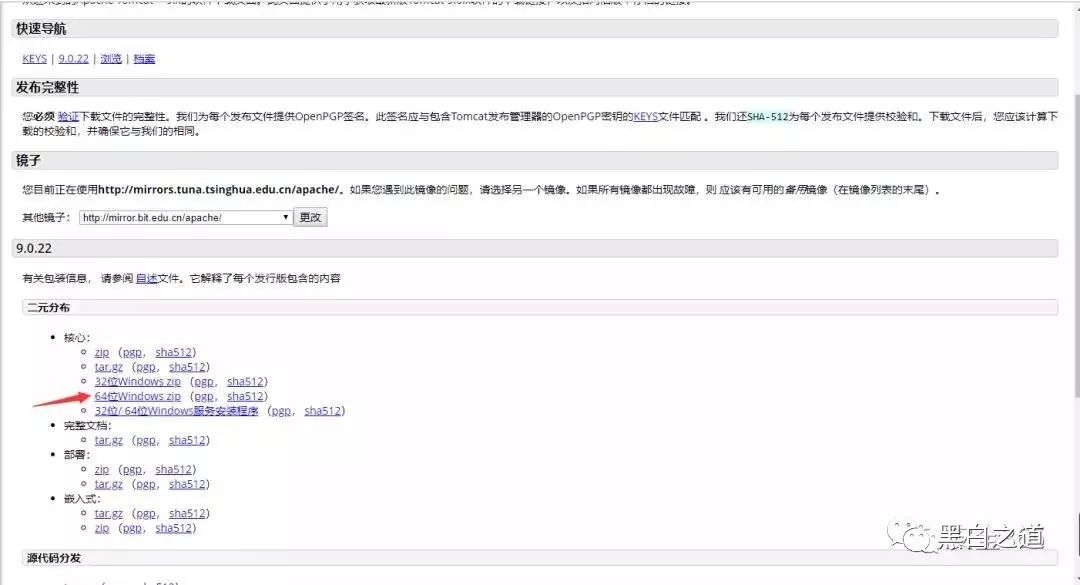Click the 更改 button beside the mirror list

point(310,217)
